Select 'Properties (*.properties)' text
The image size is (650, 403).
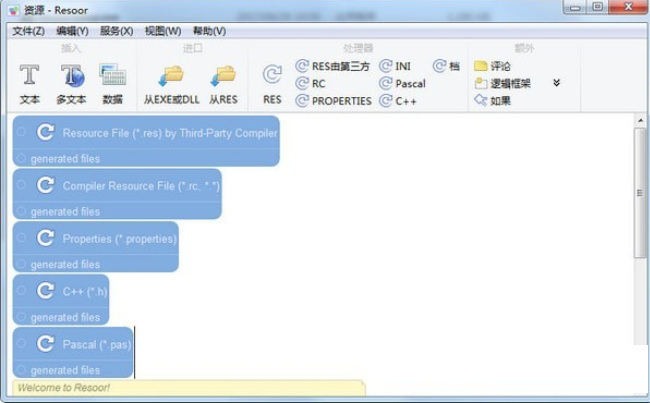pyautogui.click(x=119, y=239)
